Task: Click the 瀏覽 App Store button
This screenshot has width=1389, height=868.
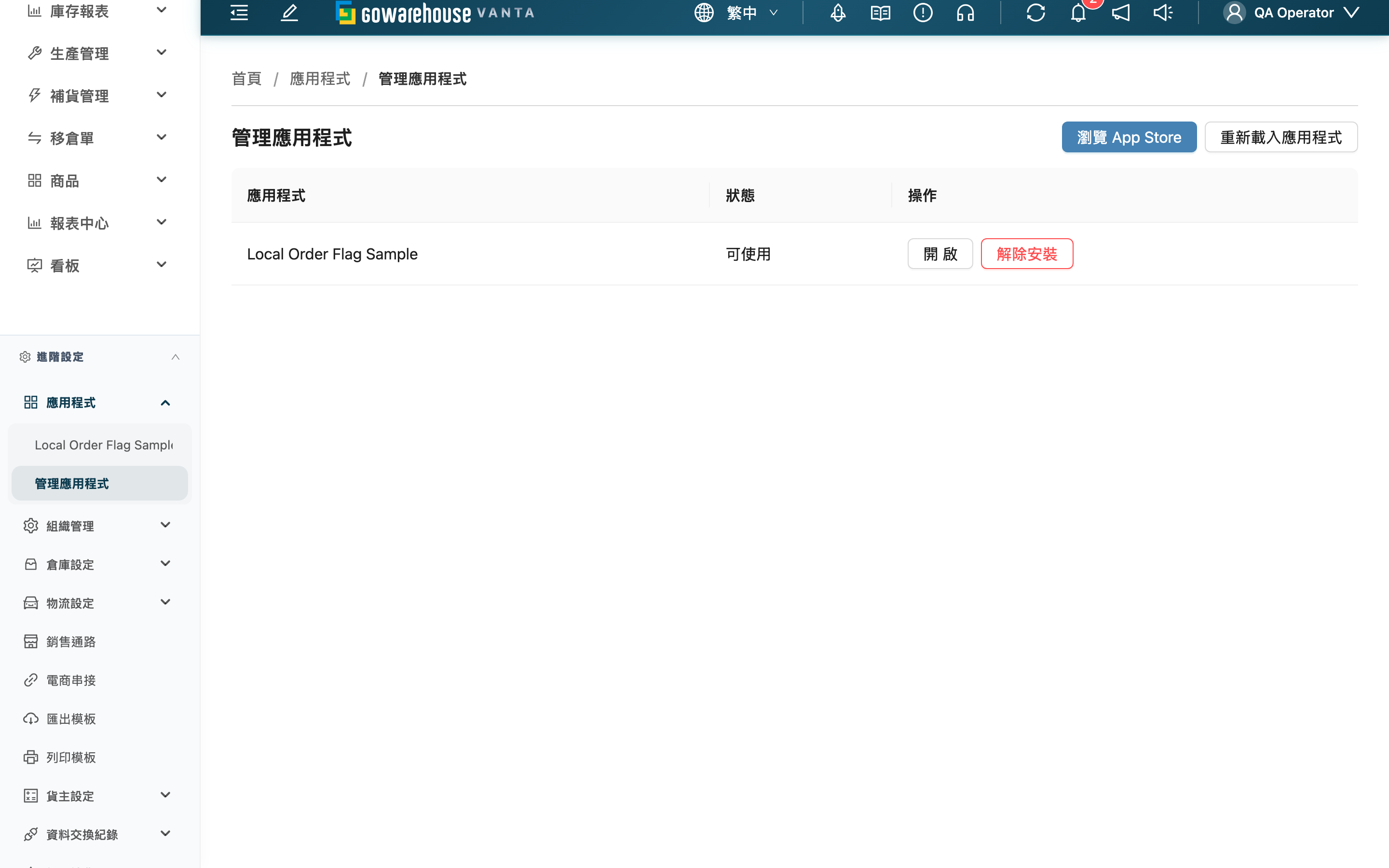Action: pos(1129,137)
